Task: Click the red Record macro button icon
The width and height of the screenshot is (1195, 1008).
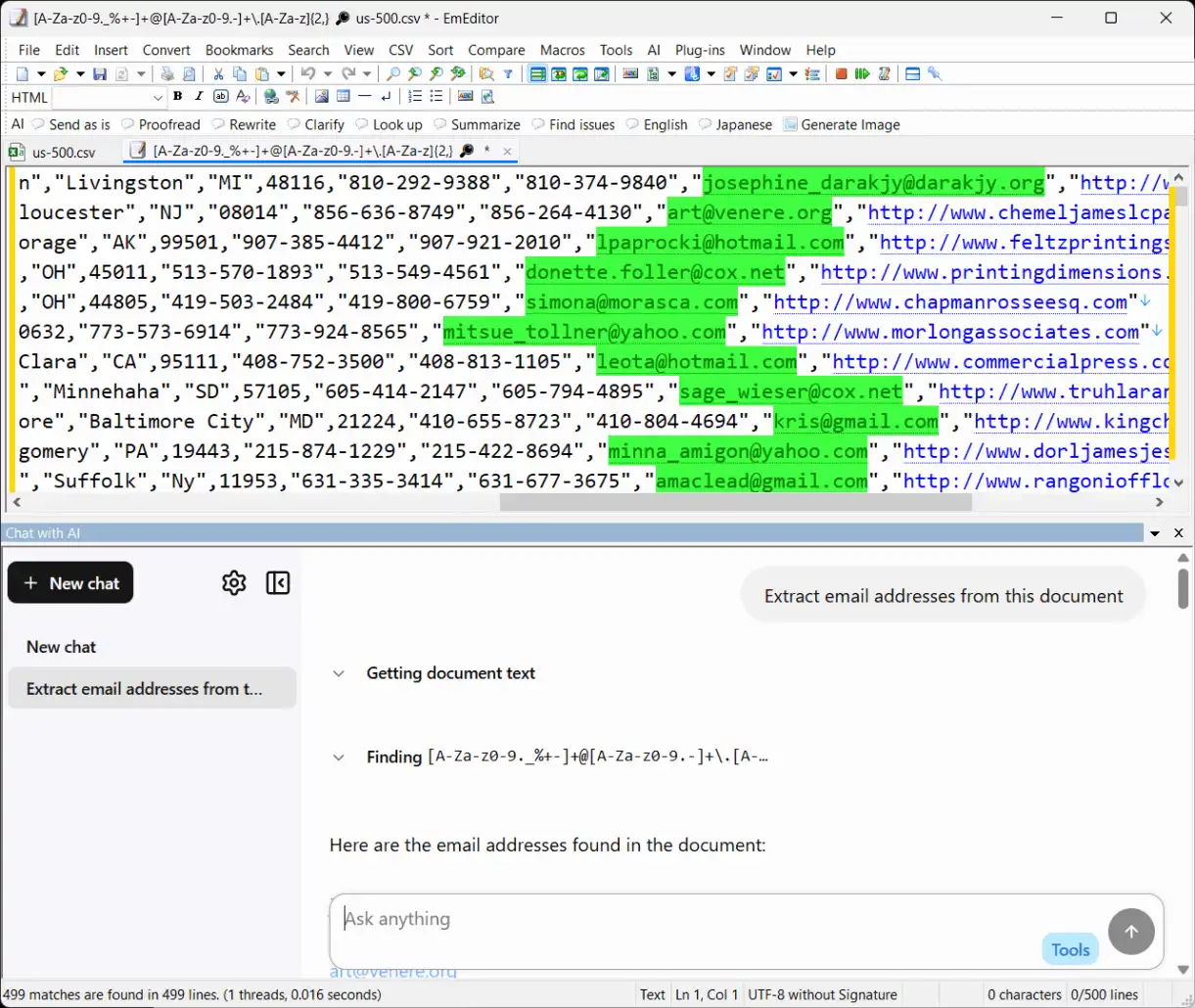Action: (x=841, y=73)
